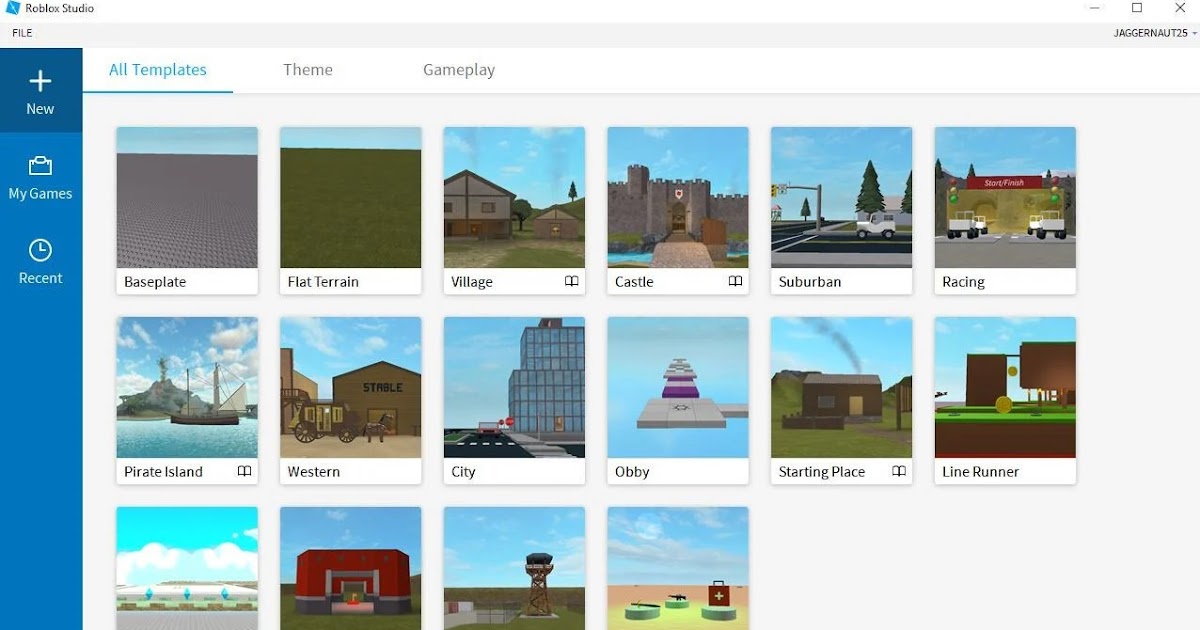Select the Flat Terrain template thumbnail
This screenshot has width=1200, height=630.
click(x=351, y=197)
